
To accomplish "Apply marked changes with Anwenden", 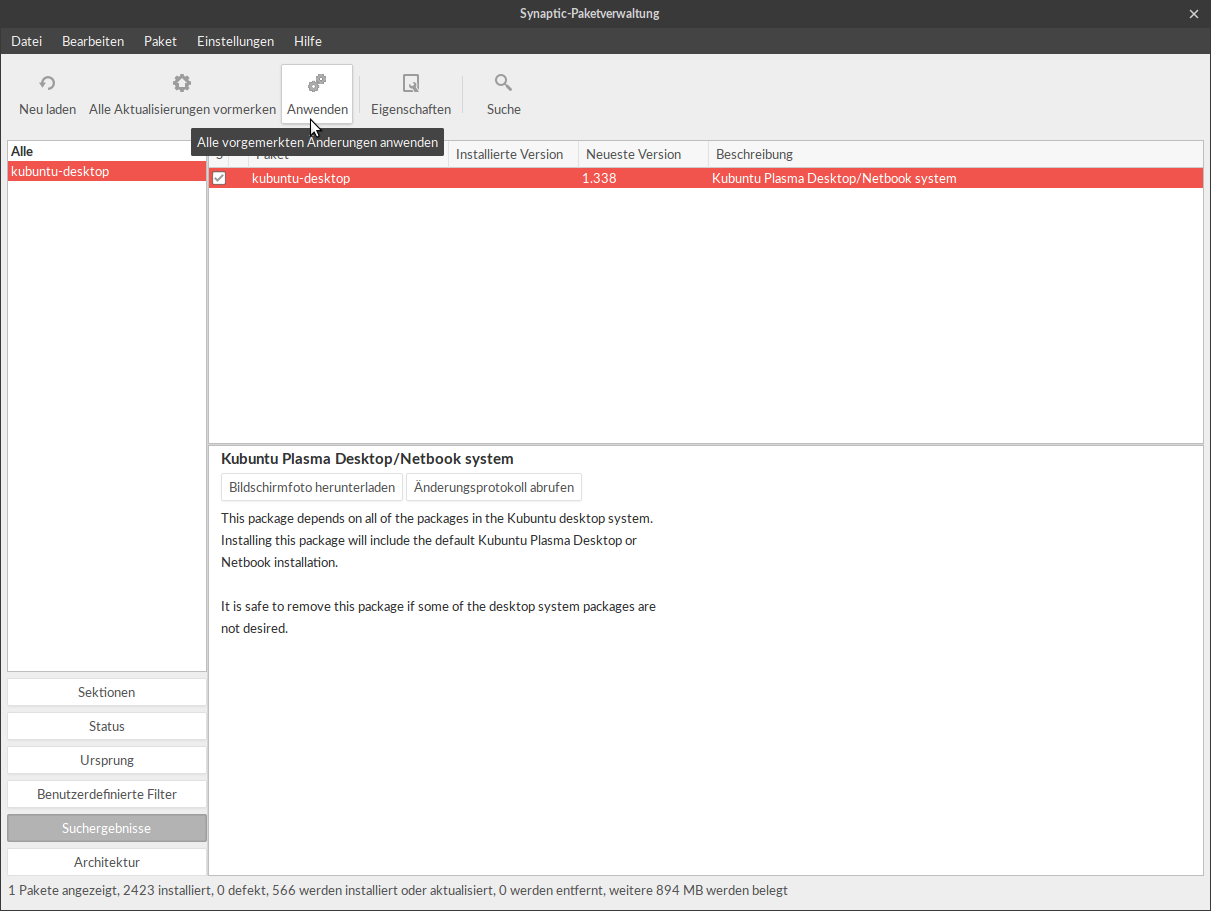I will tap(317, 95).
